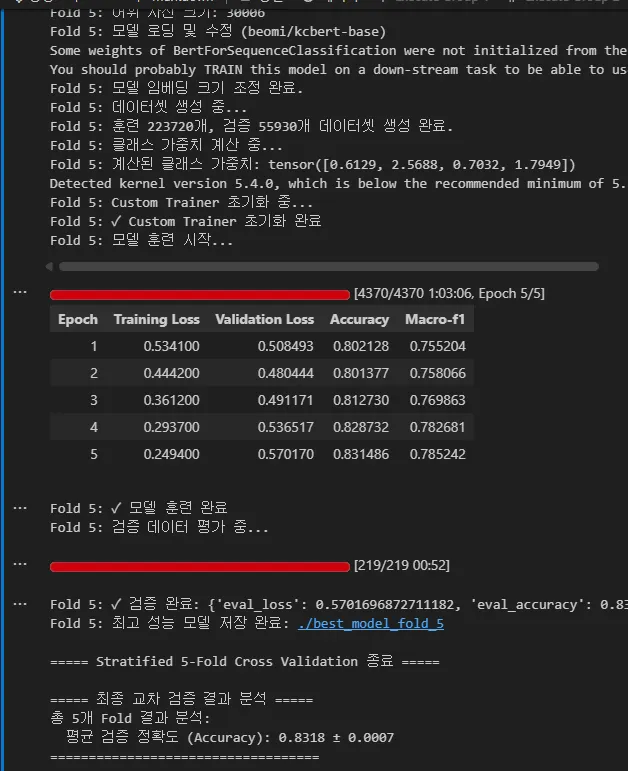Click the '모델 훈련 시작...' log line
This screenshot has width=628, height=771.
tap(141, 240)
